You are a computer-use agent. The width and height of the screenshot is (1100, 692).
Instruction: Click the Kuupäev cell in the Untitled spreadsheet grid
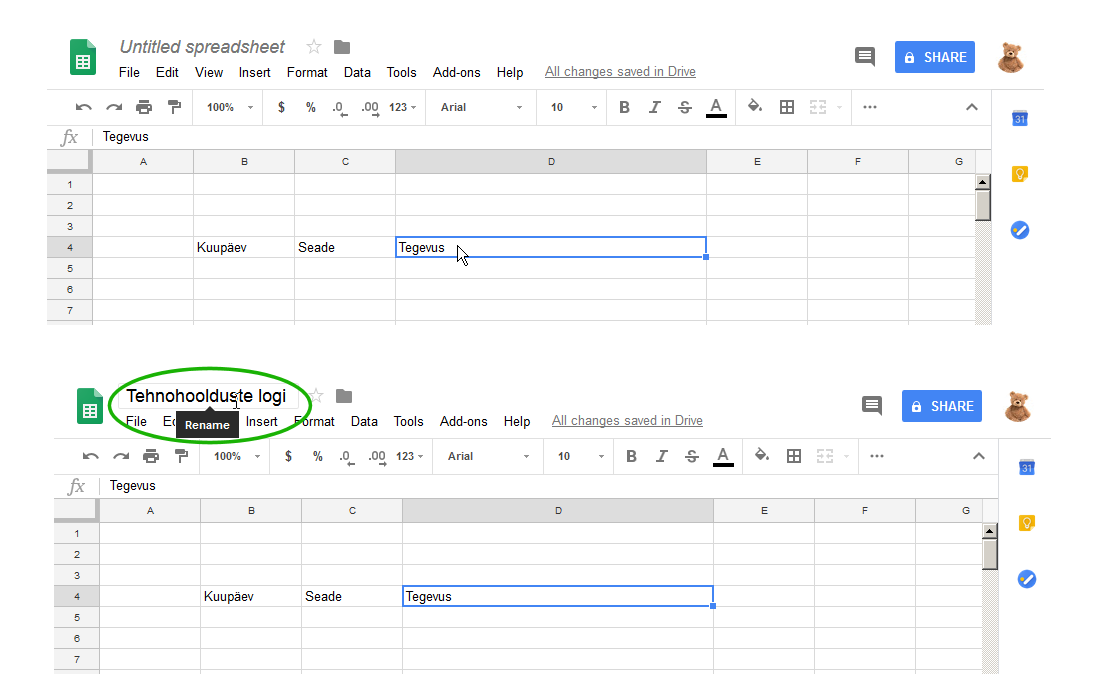[x=244, y=247]
